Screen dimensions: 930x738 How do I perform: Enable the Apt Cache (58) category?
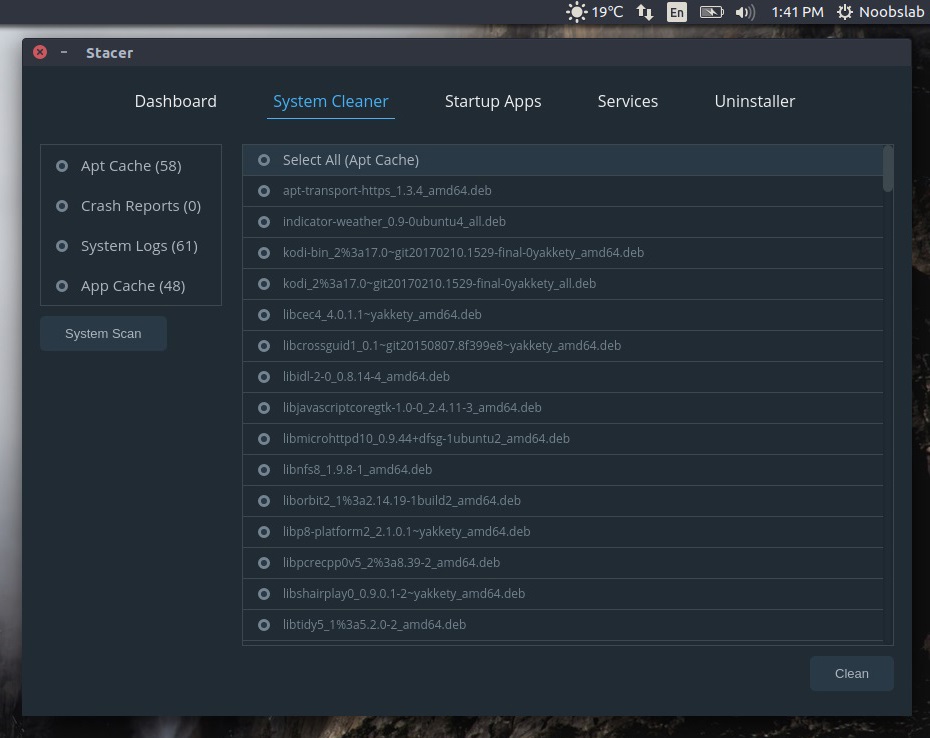tap(62, 165)
